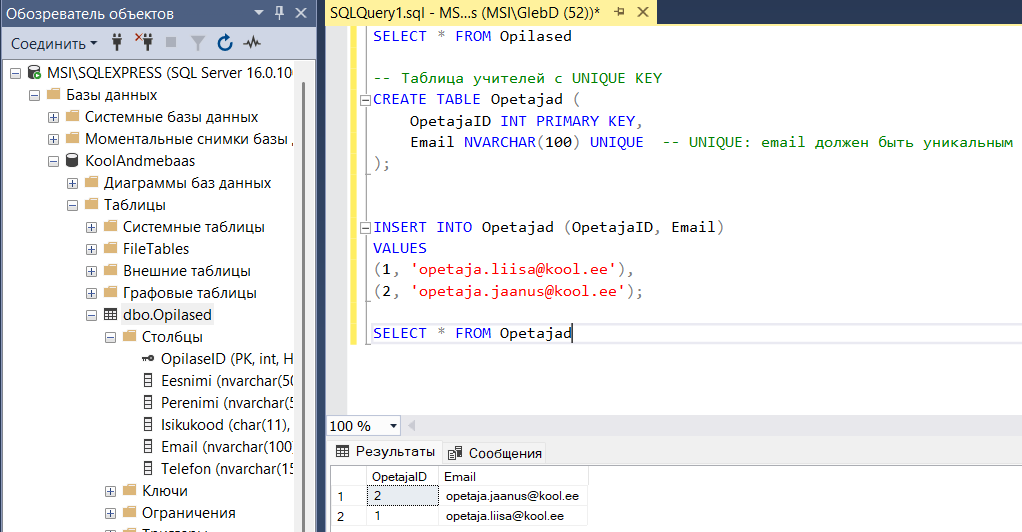1022x532 pixels.
Task: Select results cell with OpetajaID value 1
Action: point(402,516)
